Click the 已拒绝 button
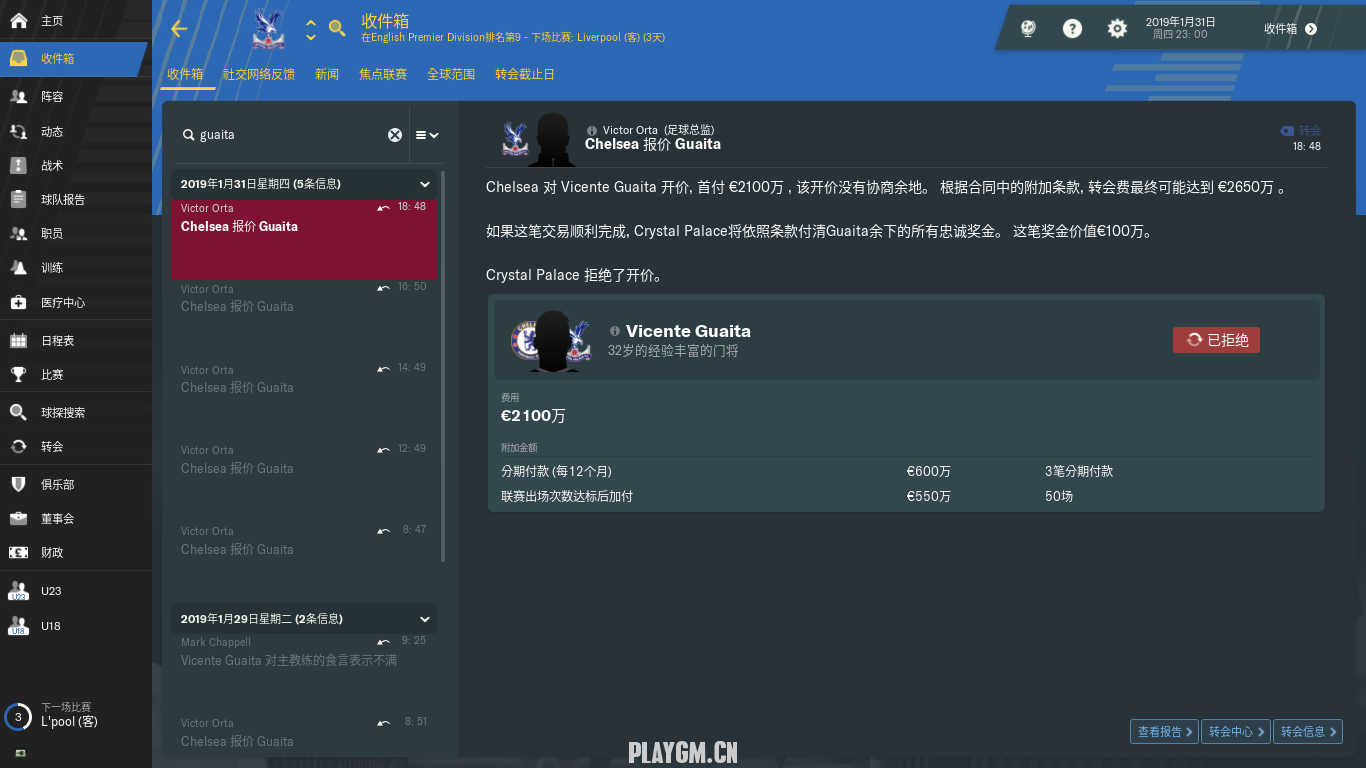This screenshot has width=1366, height=768. [1216, 340]
